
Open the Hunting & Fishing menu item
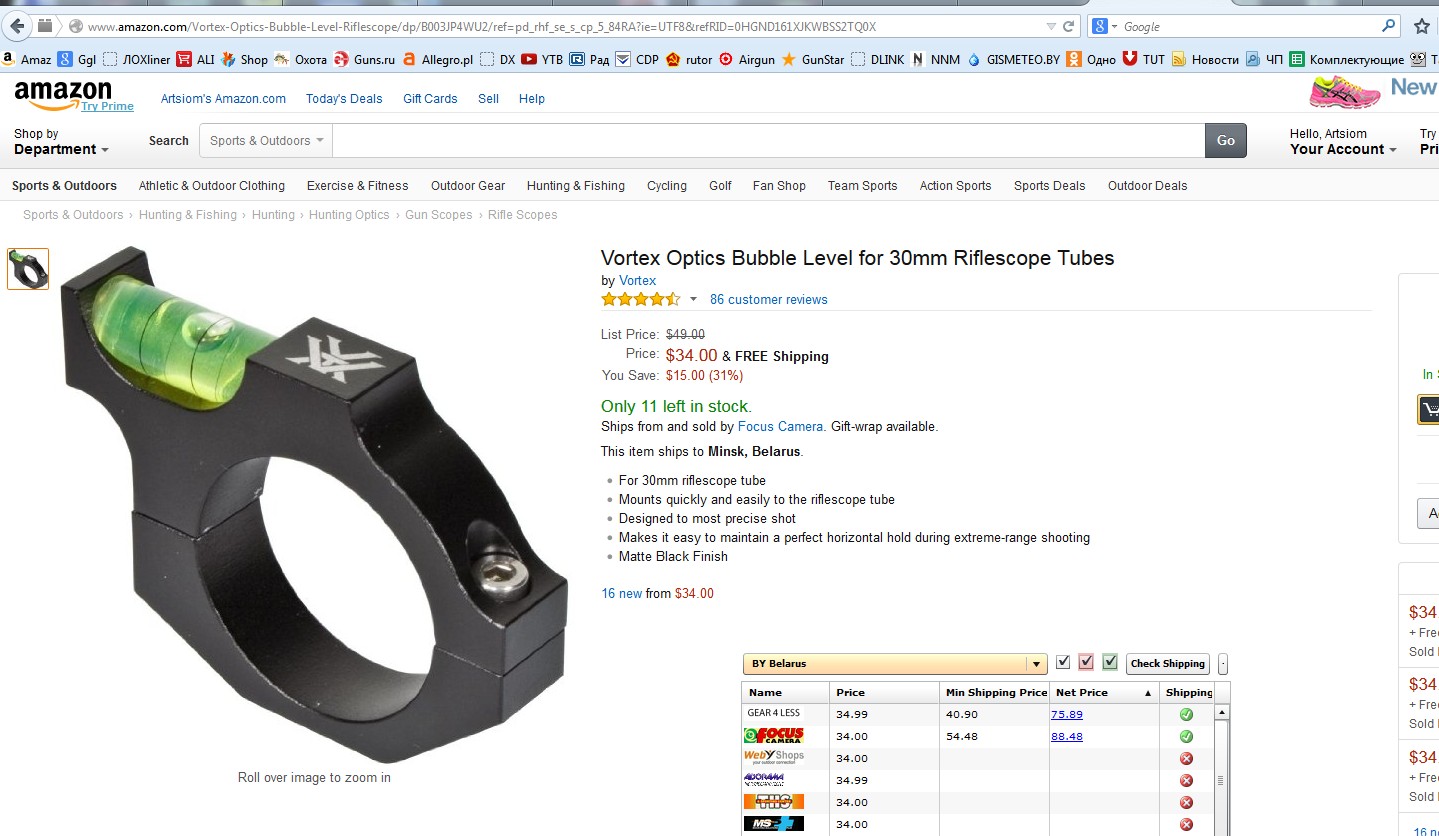coord(575,186)
